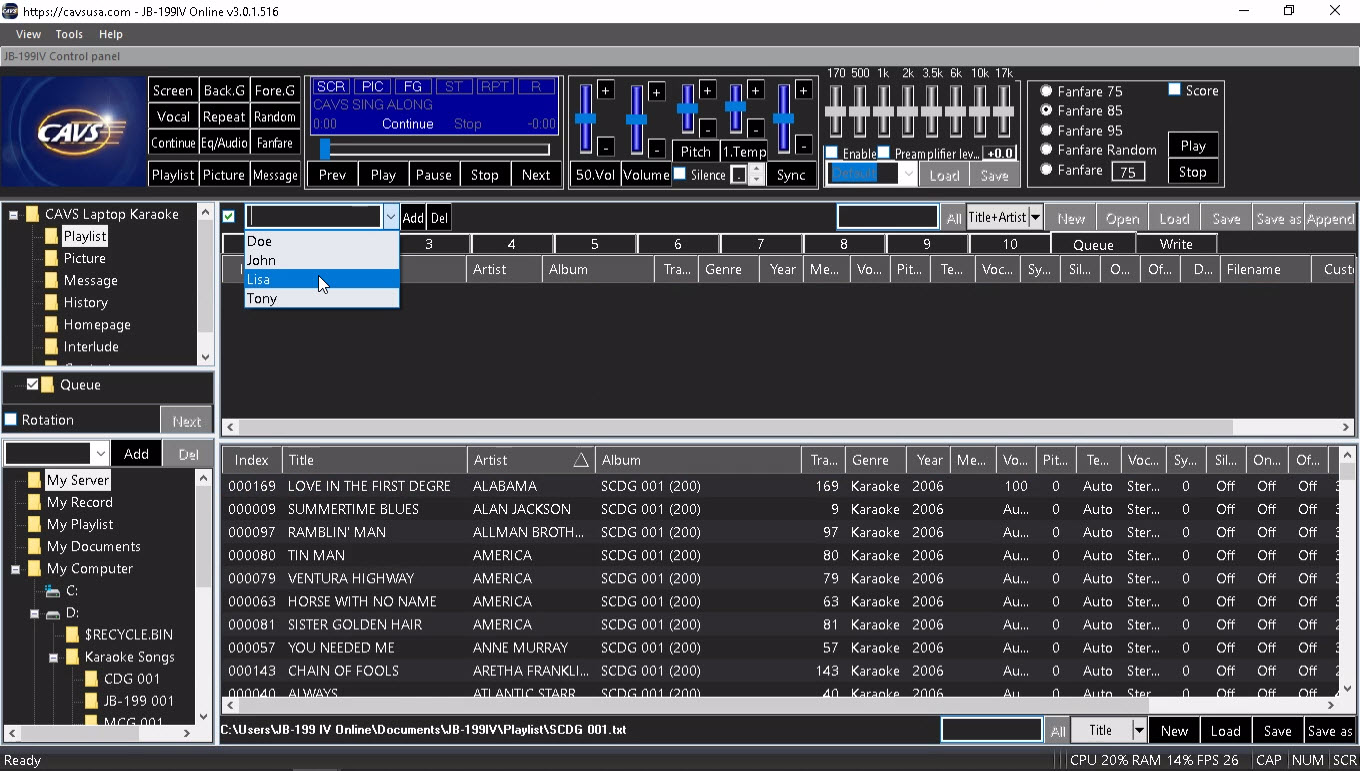Click the PIC indicator in the display
This screenshot has width=1360, height=771.
[x=373, y=87]
